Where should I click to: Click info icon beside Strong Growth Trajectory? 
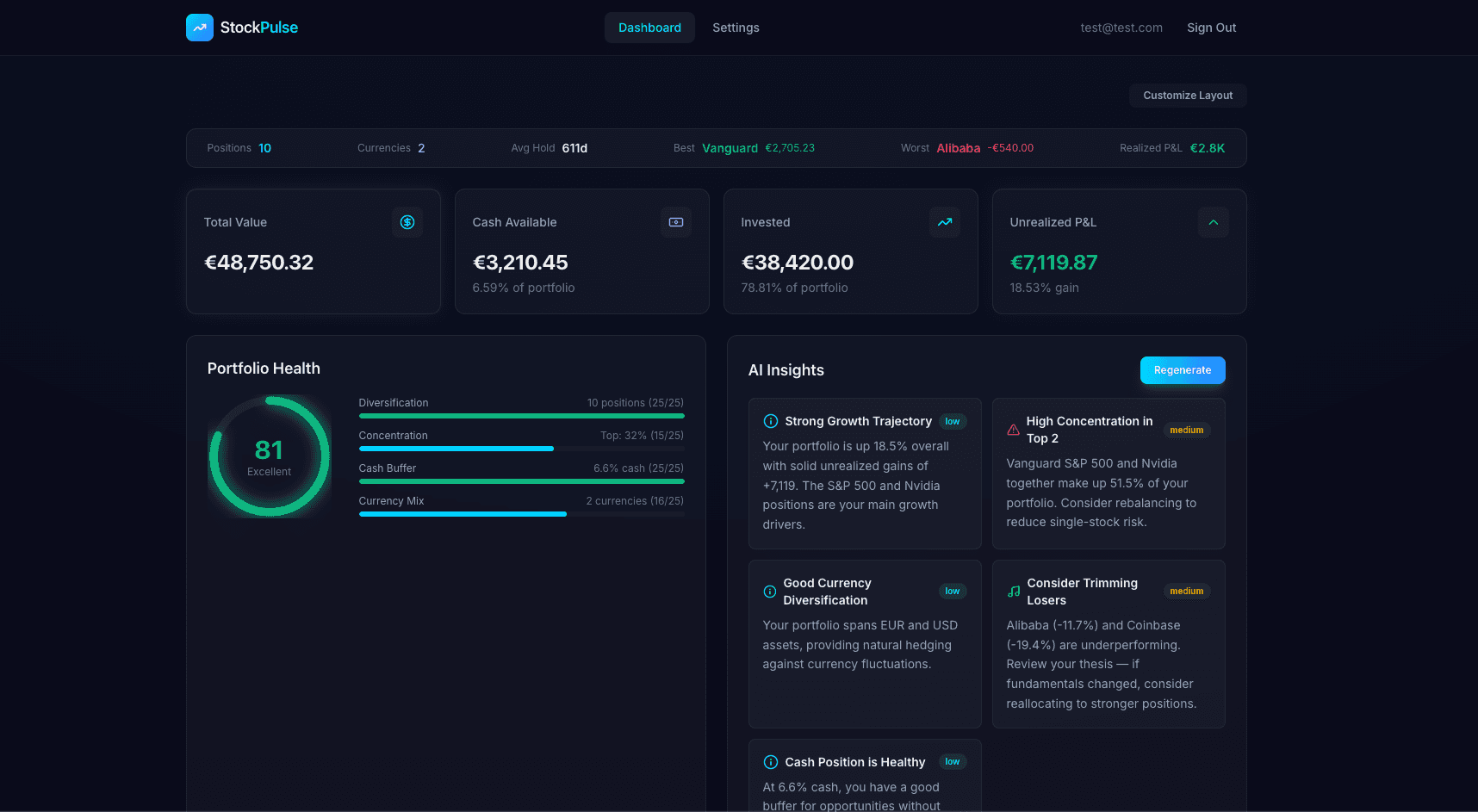pyautogui.click(x=771, y=421)
